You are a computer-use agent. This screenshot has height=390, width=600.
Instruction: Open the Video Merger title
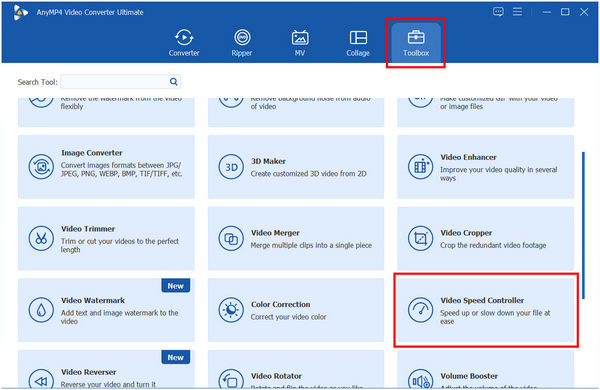275,233
